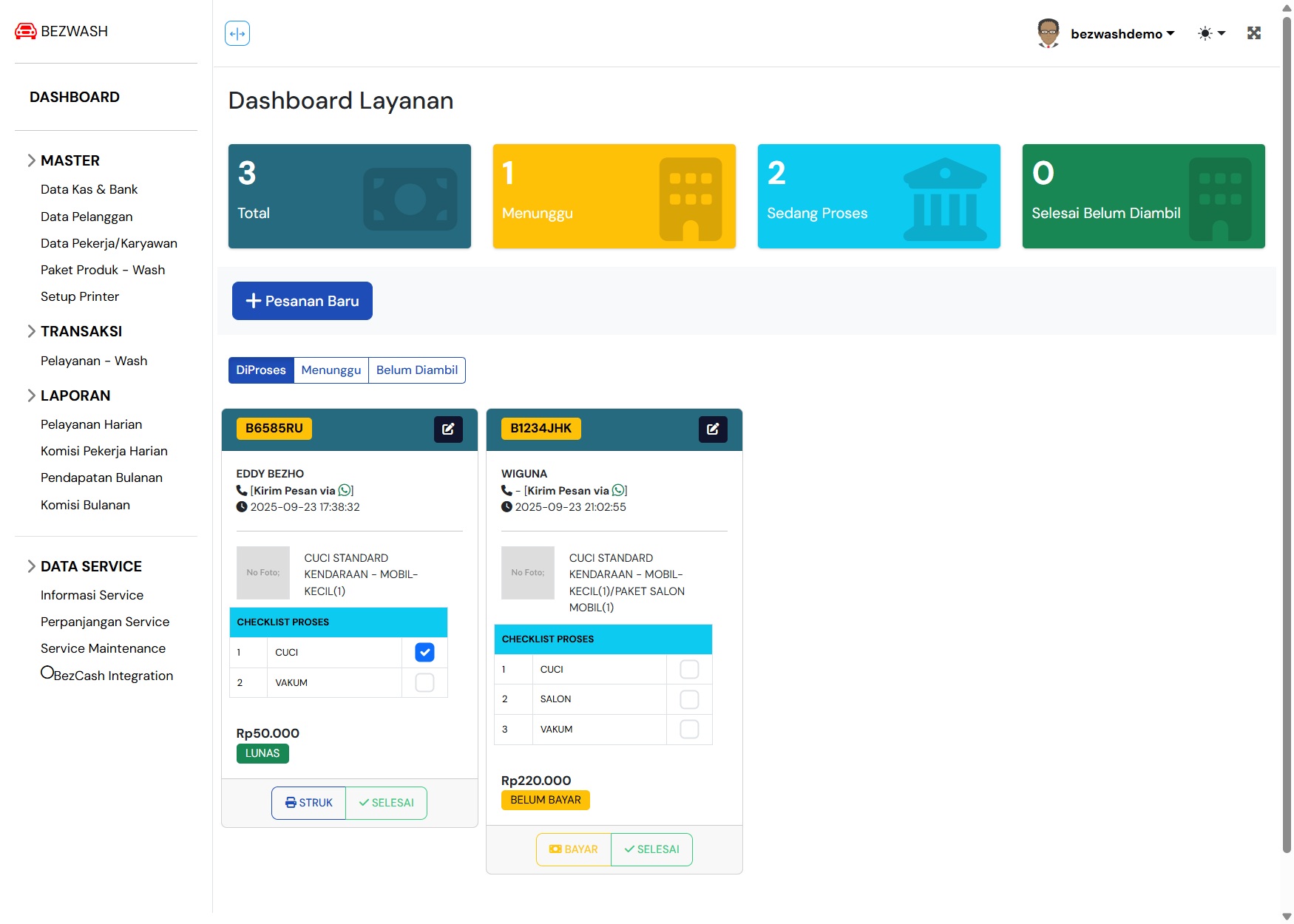This screenshot has height=924, width=1294.
Task: Check SALON checkbox on B1234JHK card
Action: 689,699
